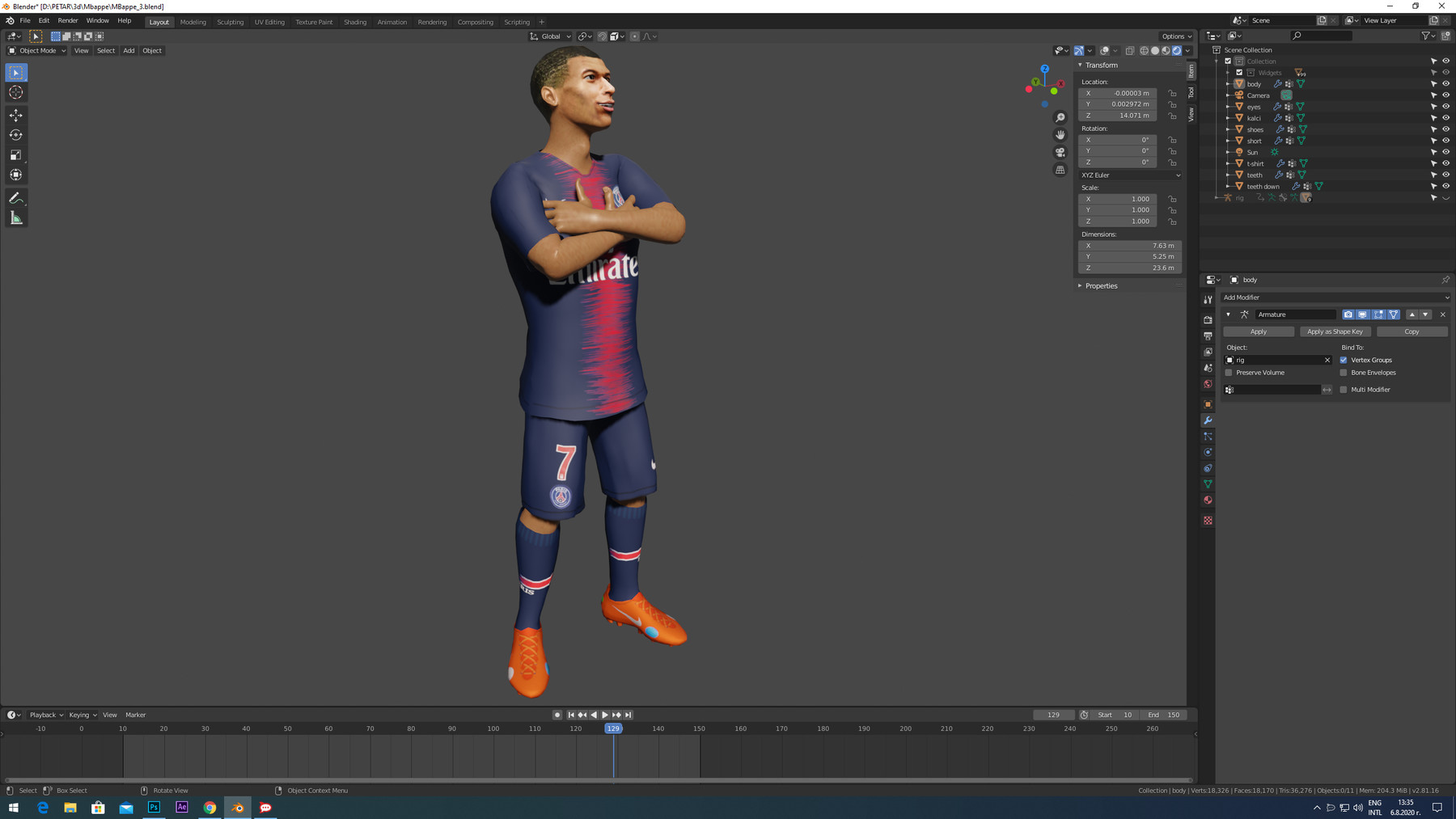
Task: Click Apply on the Armature modifier
Action: pyautogui.click(x=1259, y=331)
